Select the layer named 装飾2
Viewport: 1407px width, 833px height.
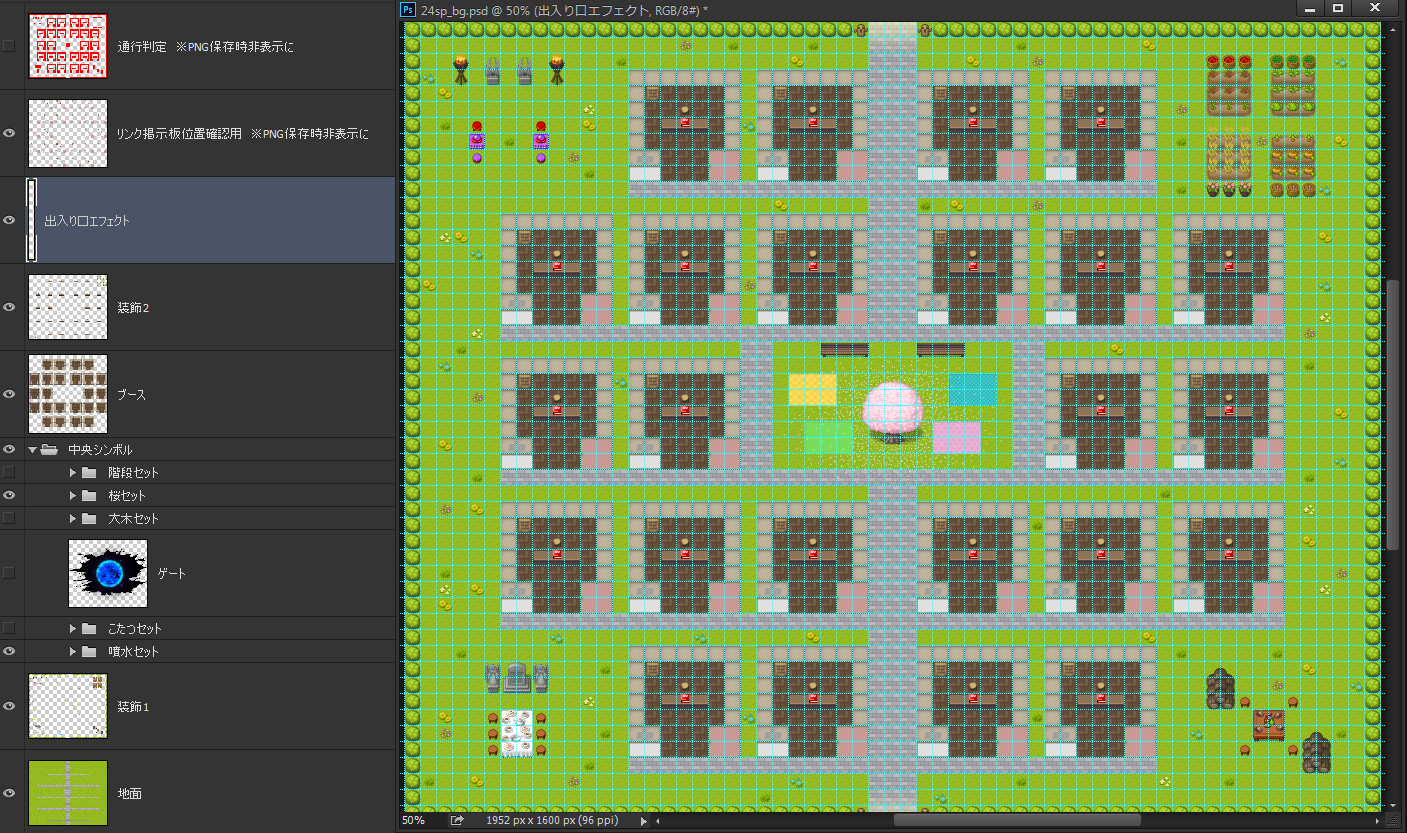[x=133, y=307]
